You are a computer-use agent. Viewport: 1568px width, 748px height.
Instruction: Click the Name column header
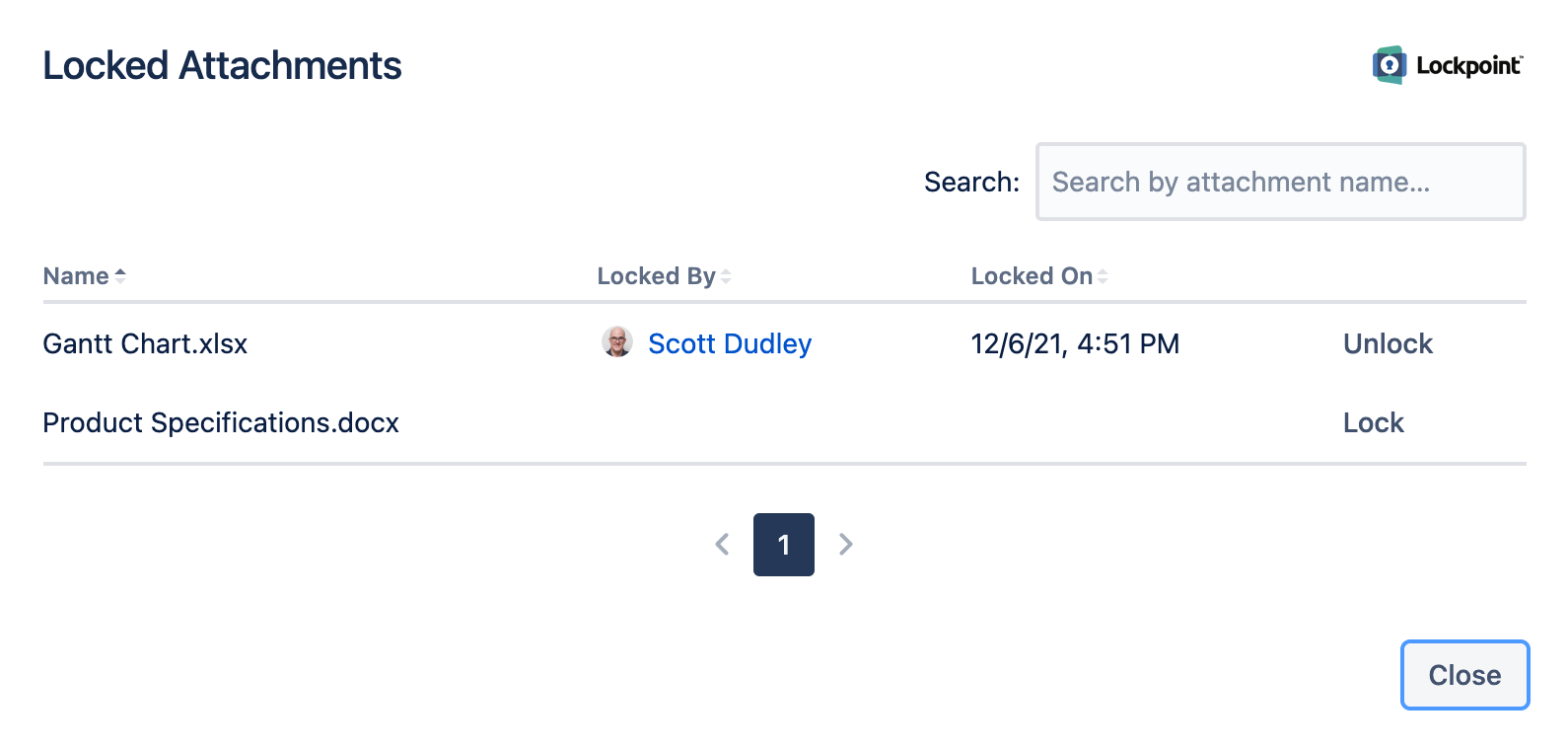point(76,276)
